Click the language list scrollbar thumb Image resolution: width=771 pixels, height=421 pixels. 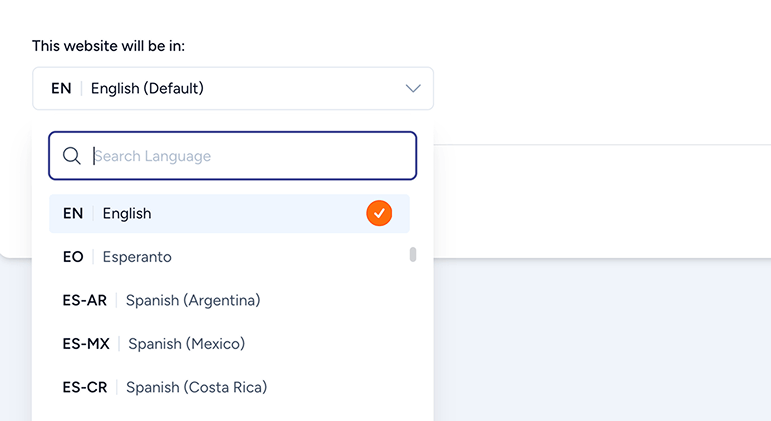413,255
